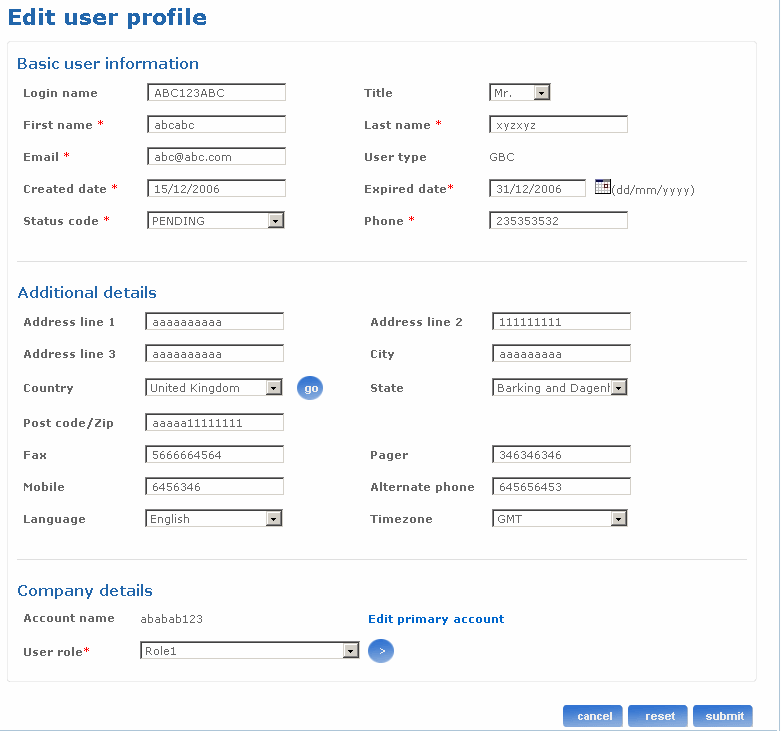Focus the Post code/Zip field
The width and height of the screenshot is (781, 731).
coord(215,423)
